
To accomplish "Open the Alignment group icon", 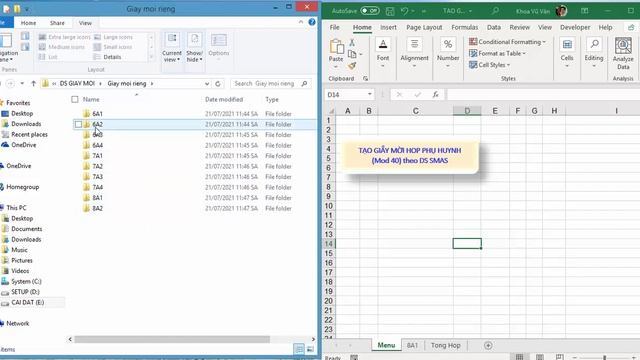I will click(414, 44).
